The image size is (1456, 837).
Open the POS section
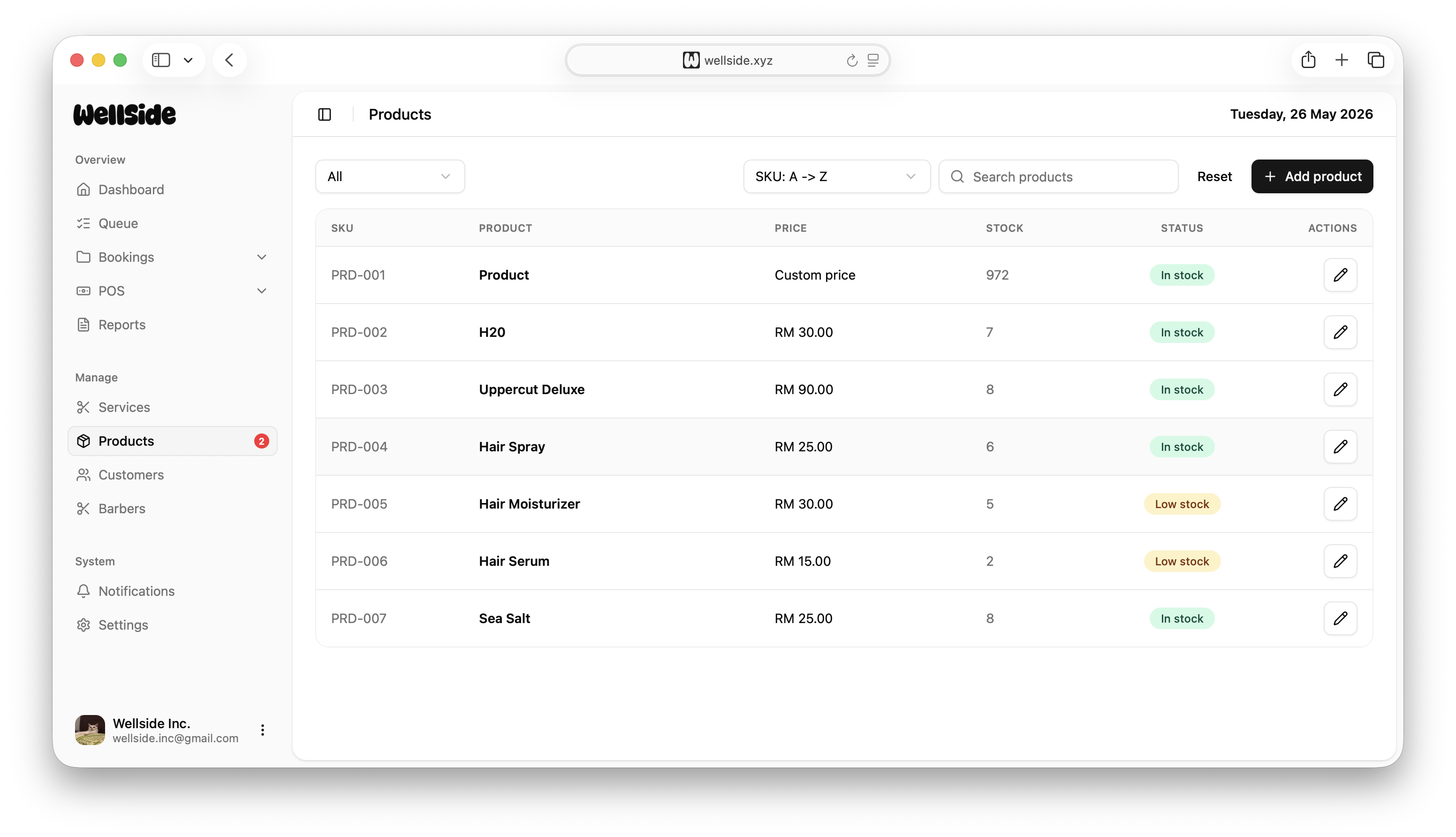click(x=172, y=291)
